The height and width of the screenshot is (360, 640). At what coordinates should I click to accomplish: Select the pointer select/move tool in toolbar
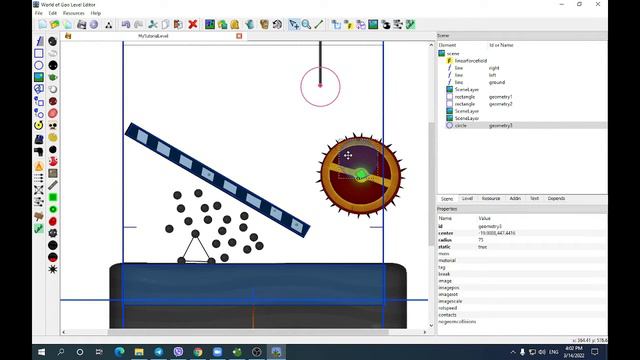(293, 24)
